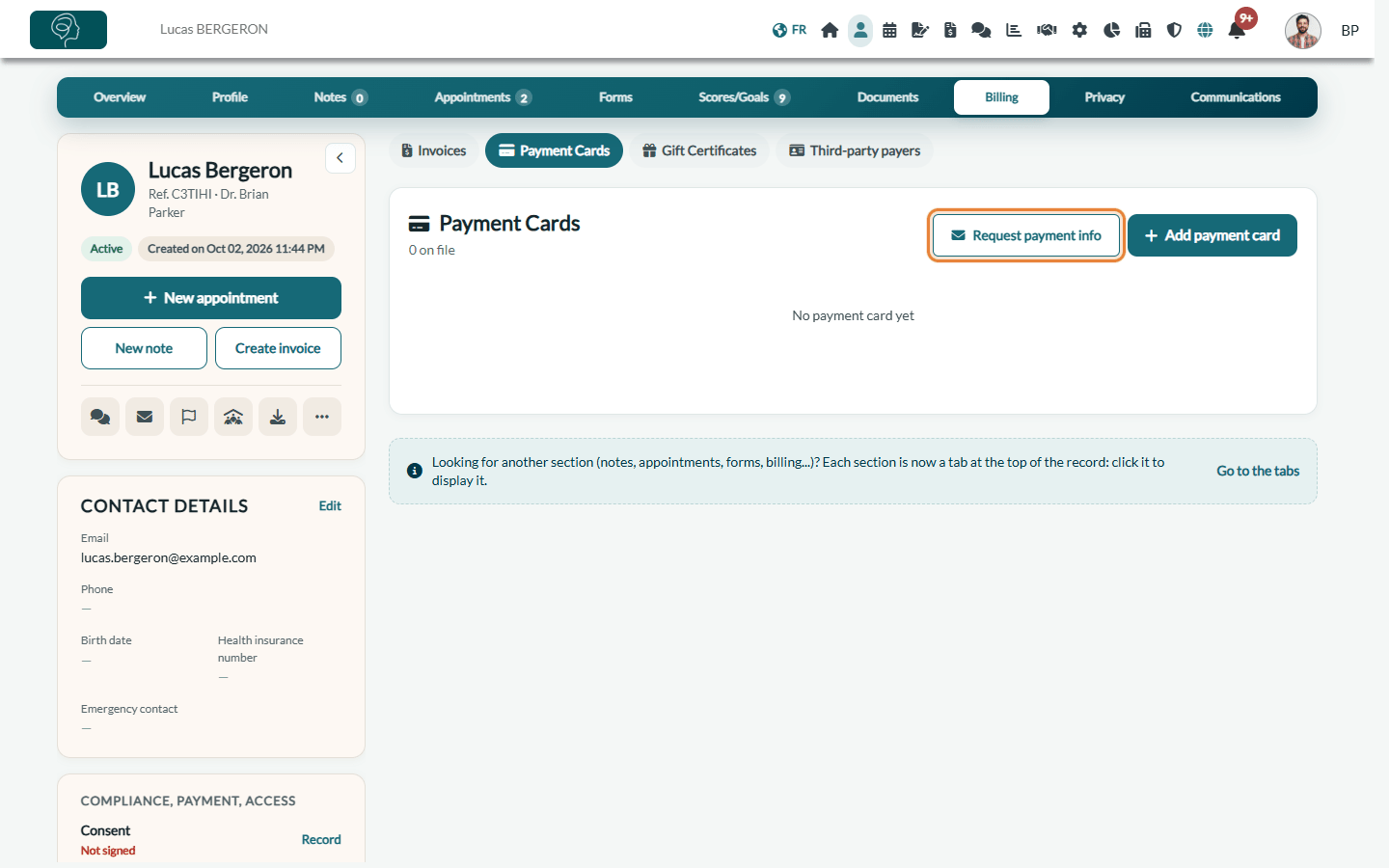Click the download icon in sidebar
Screen dimensions: 1389x868
(278, 417)
